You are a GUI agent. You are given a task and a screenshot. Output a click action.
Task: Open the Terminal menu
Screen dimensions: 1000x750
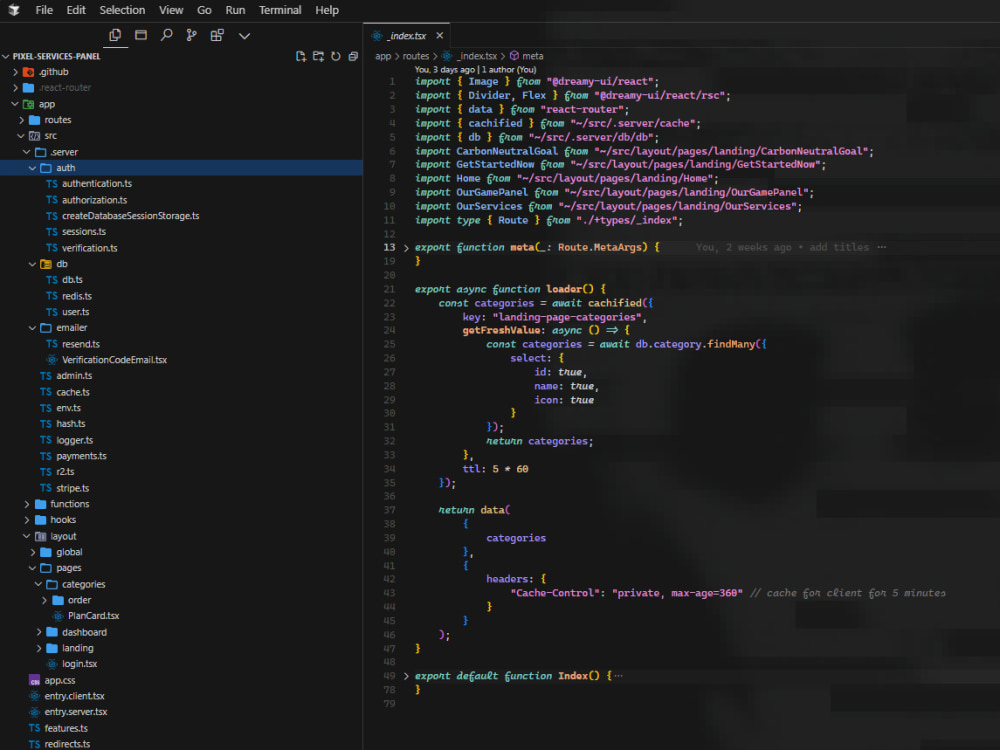[280, 10]
